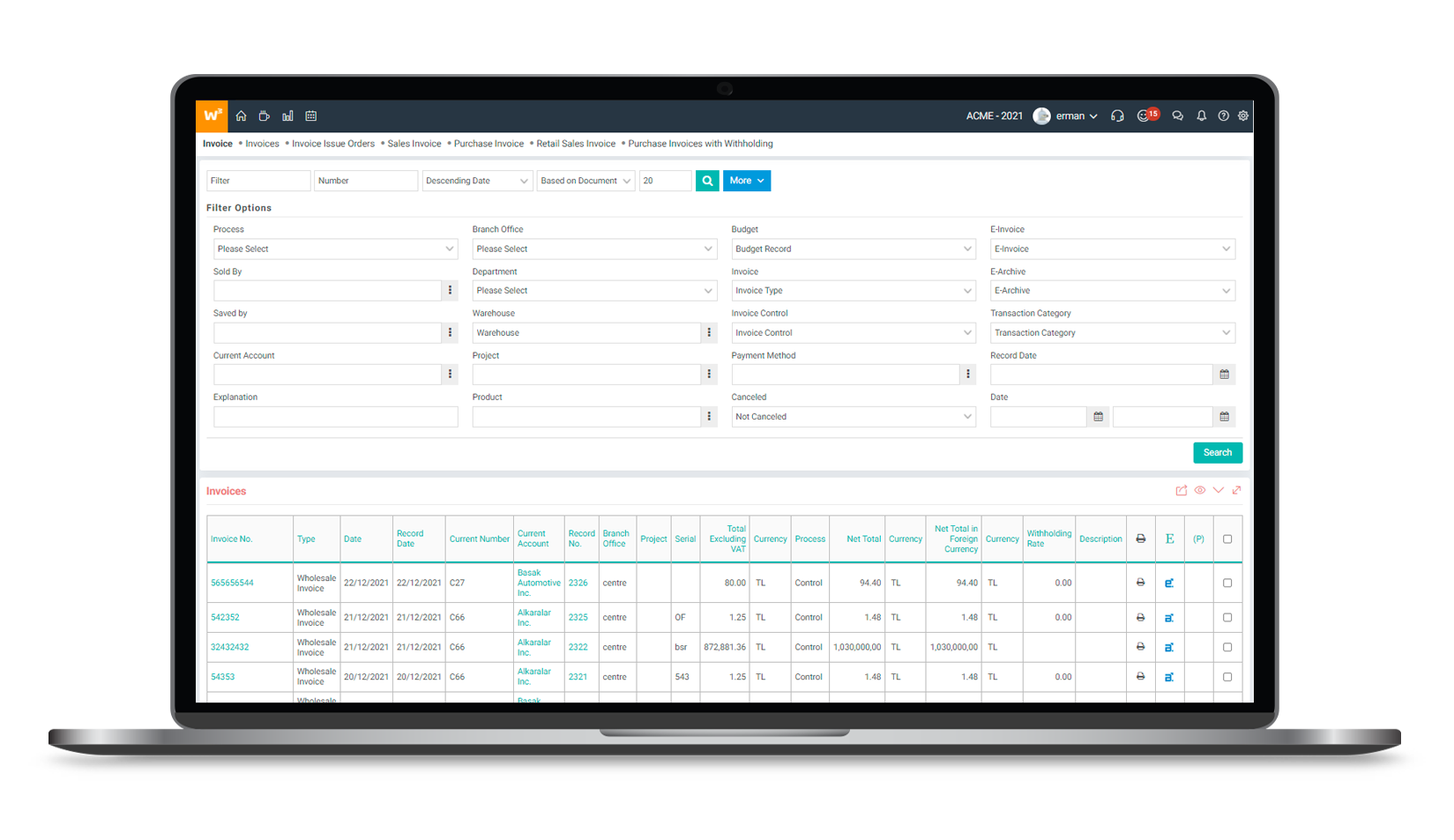Open the settings gear icon

[1243, 116]
